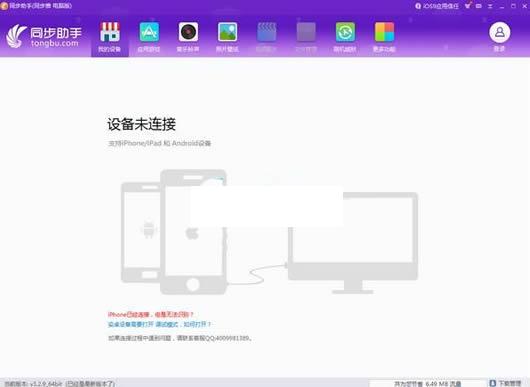Image resolution: width=530 pixels, height=387 pixels.
Task: Maximize the Tongbu Assistant window
Action: (x=513, y=6)
